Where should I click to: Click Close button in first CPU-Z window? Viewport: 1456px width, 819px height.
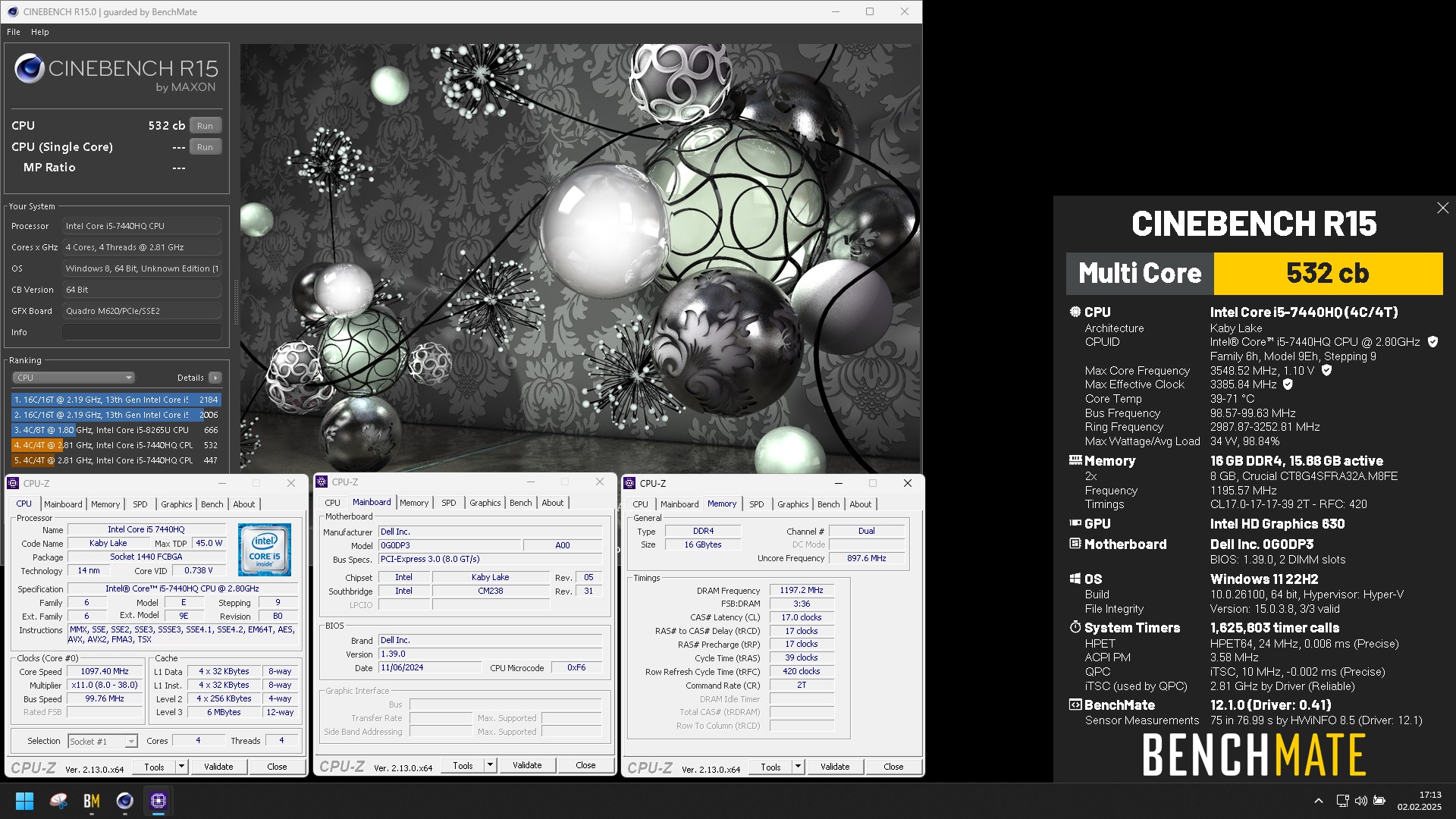point(277,767)
